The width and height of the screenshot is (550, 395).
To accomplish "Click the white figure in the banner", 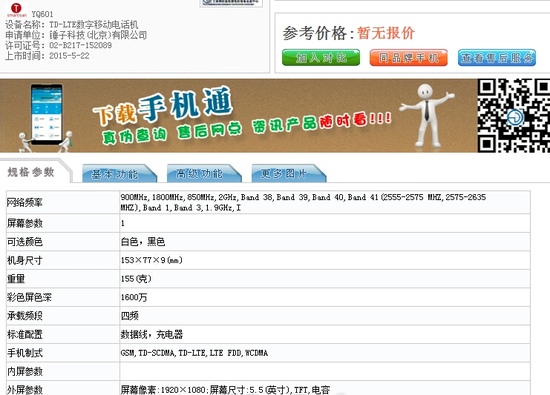I will [x=427, y=115].
